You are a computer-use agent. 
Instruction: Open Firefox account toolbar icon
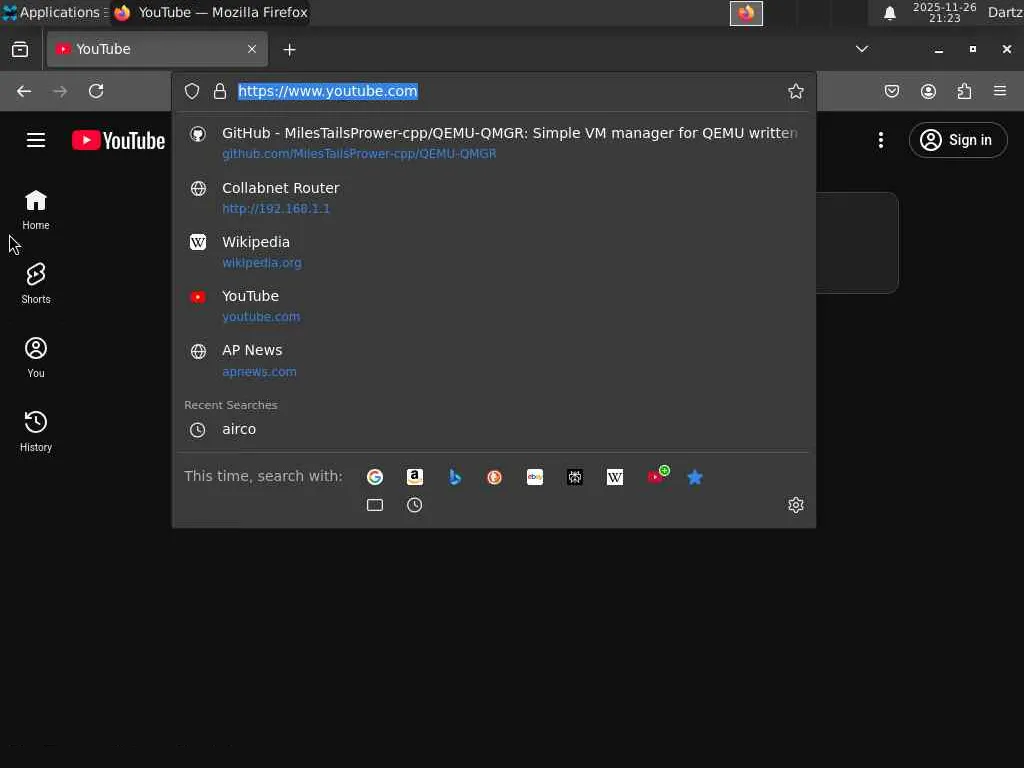click(x=928, y=91)
